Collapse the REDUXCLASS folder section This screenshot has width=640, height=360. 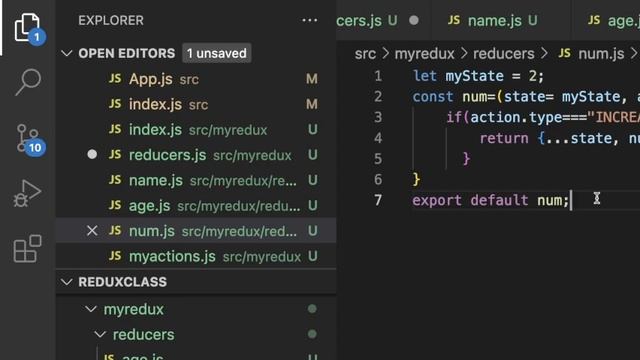pyautogui.click(x=67, y=282)
